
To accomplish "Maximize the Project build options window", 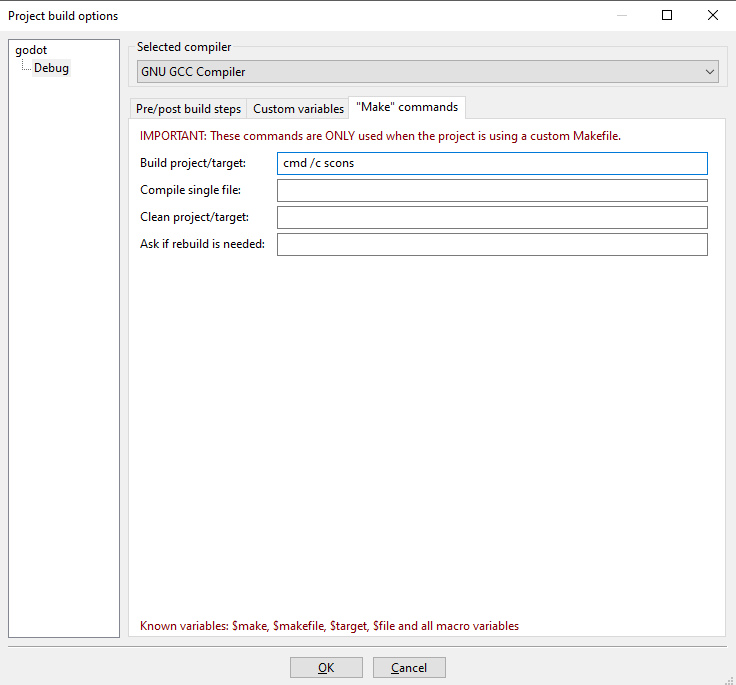I will [667, 15].
